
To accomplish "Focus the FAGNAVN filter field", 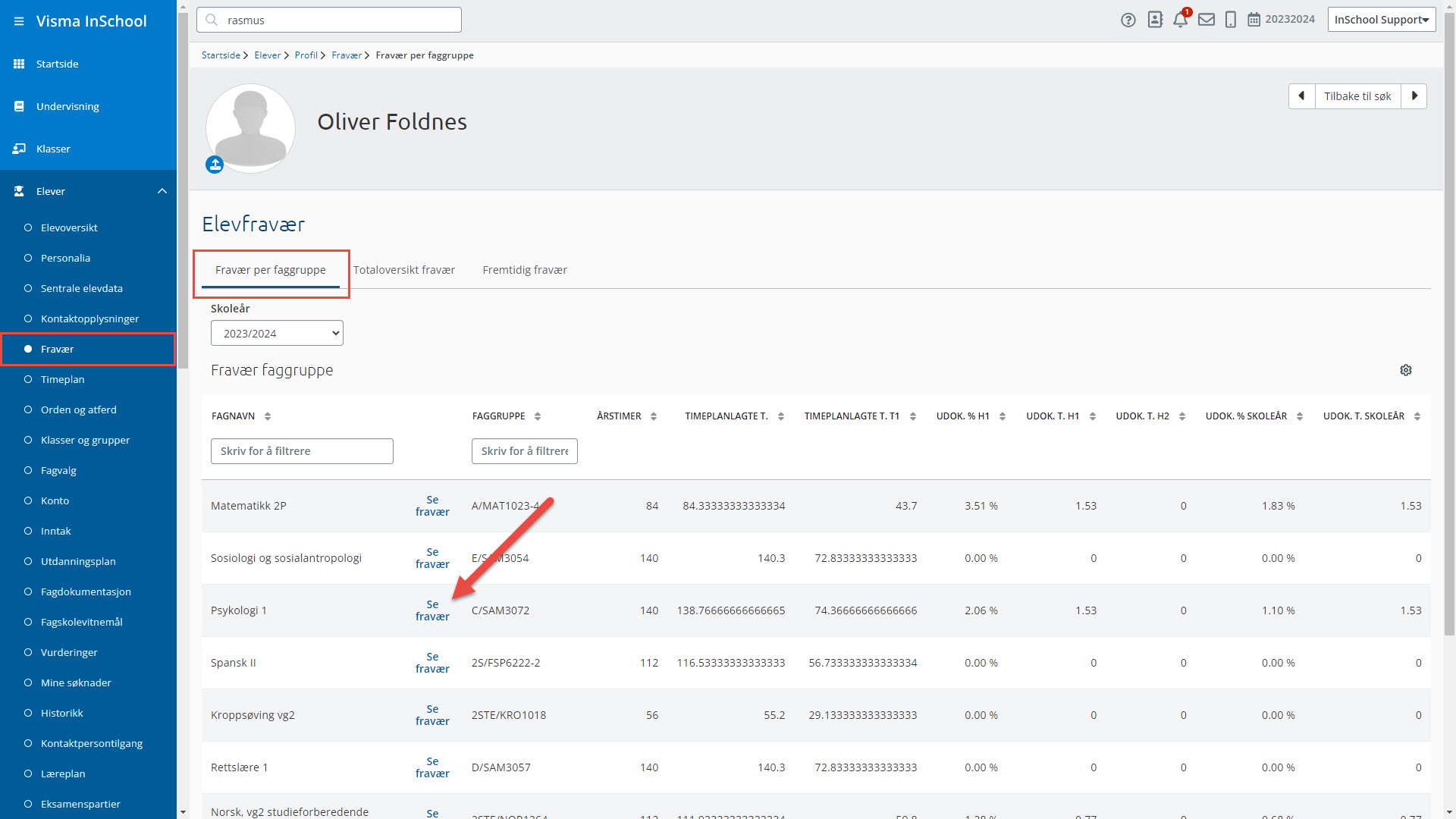I will 302,451.
